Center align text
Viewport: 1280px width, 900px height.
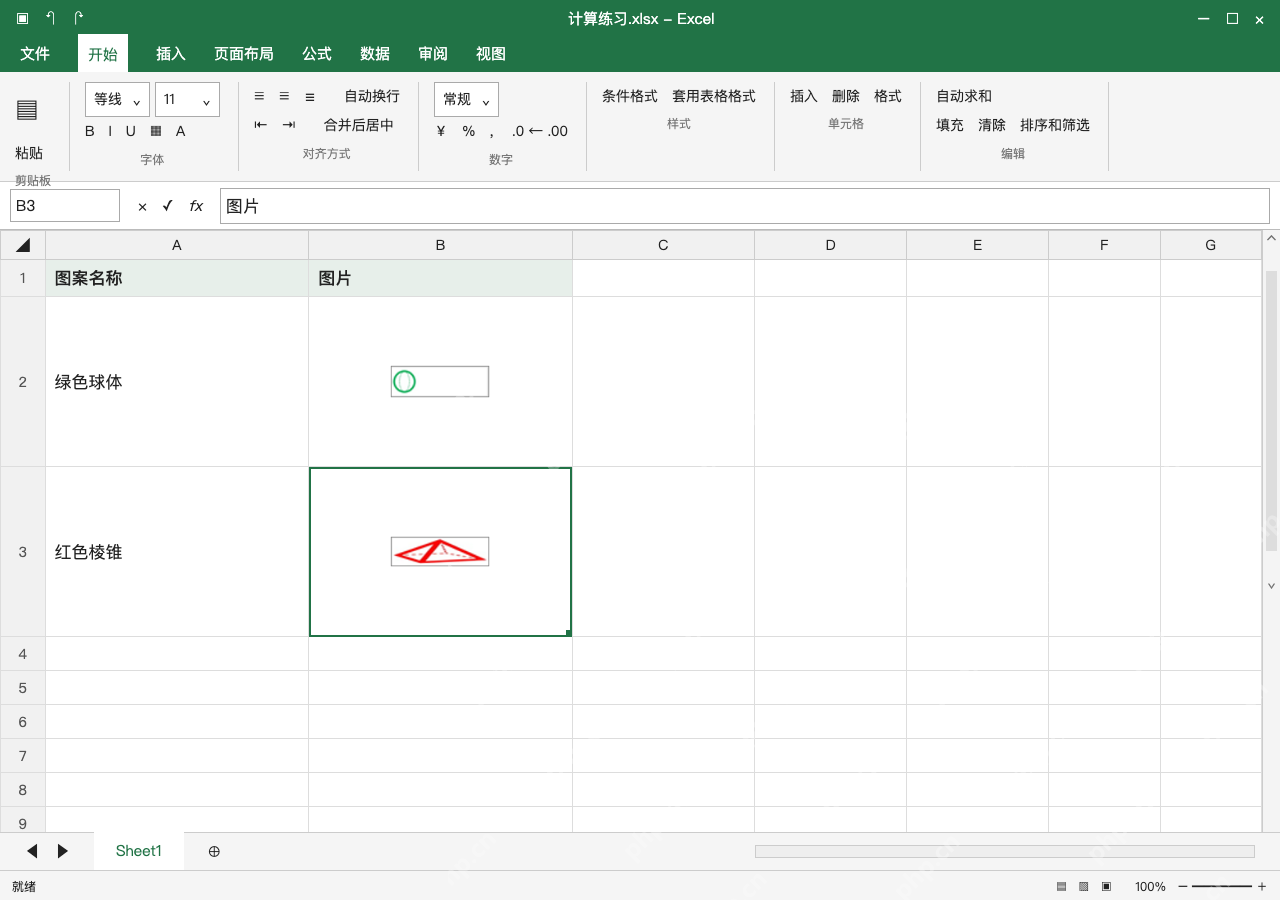tap(284, 96)
